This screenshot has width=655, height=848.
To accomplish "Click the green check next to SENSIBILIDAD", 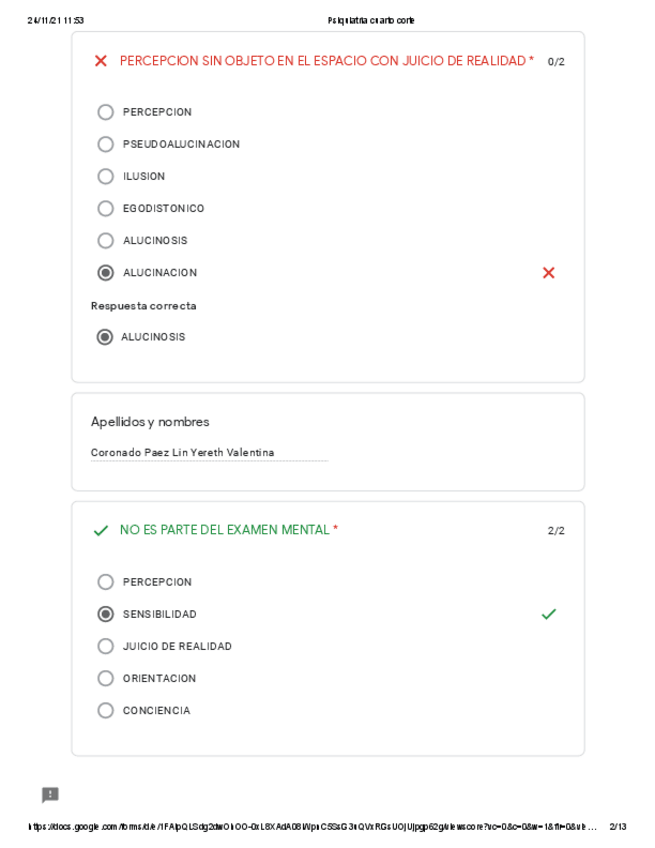I will tap(548, 614).
